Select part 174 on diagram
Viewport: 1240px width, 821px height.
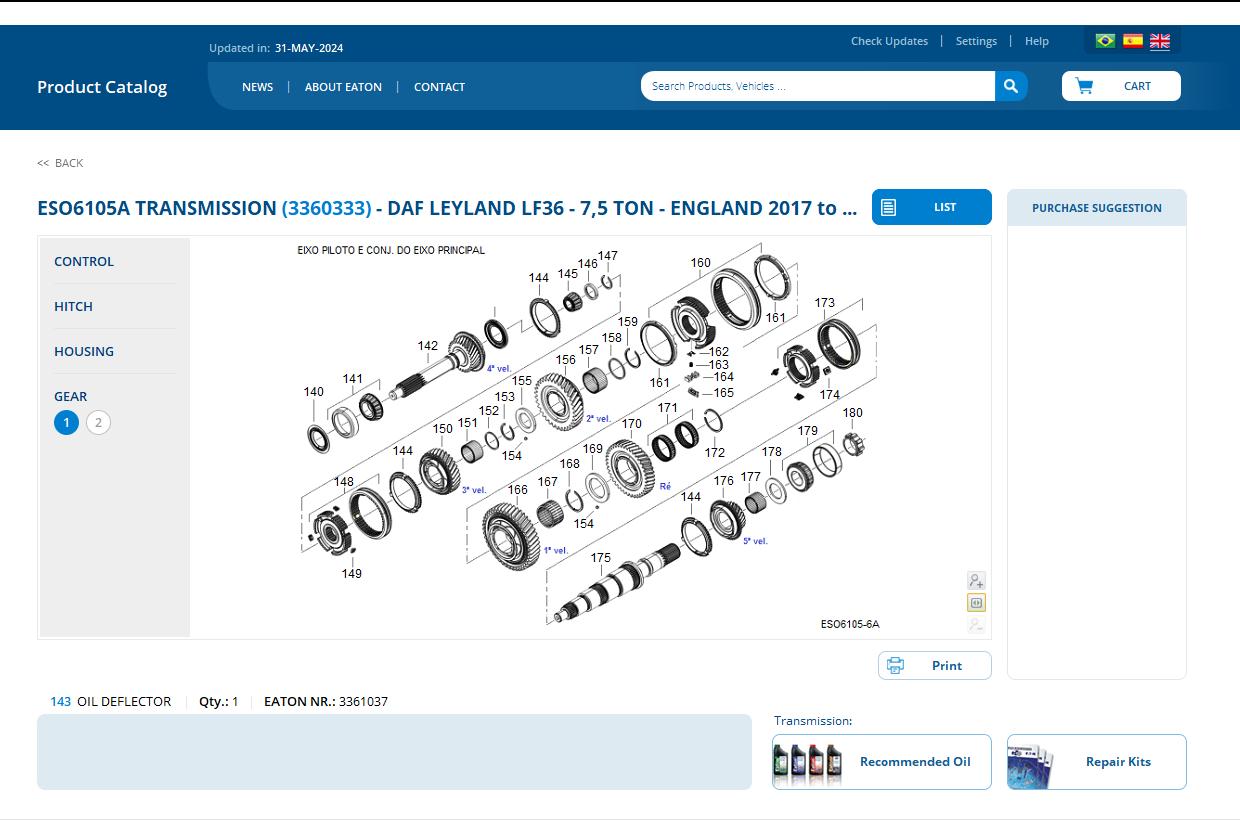(x=830, y=395)
